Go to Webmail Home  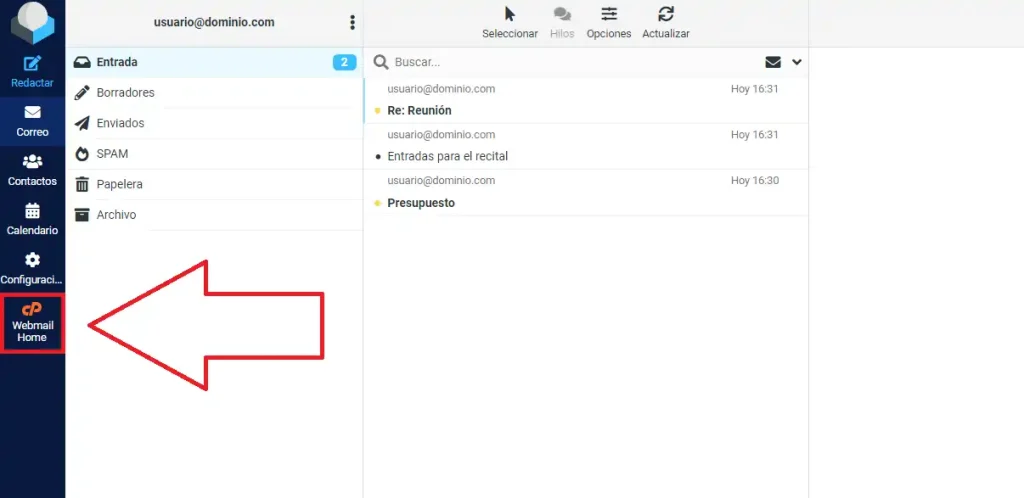pos(32,323)
